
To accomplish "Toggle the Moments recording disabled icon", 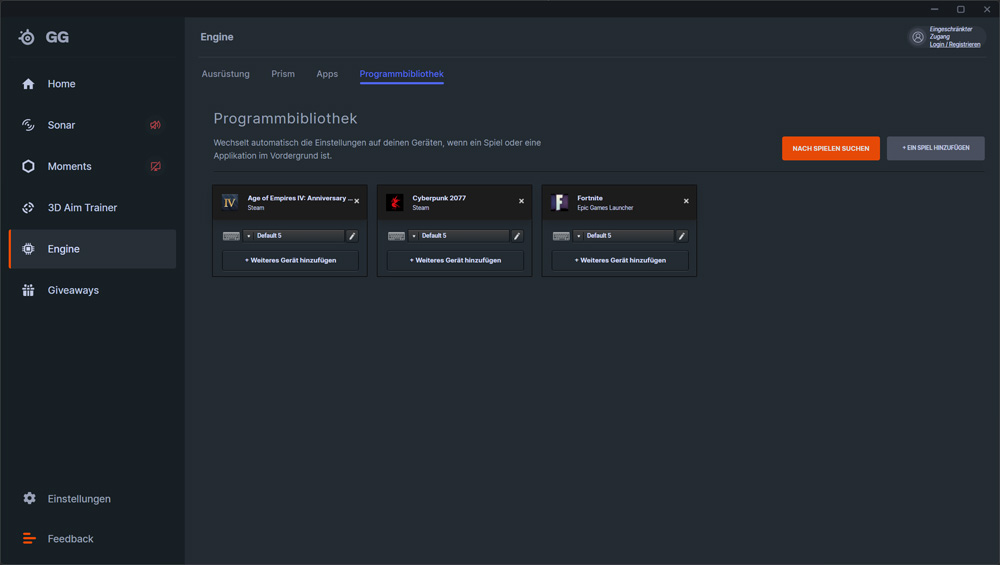I will [x=155, y=166].
